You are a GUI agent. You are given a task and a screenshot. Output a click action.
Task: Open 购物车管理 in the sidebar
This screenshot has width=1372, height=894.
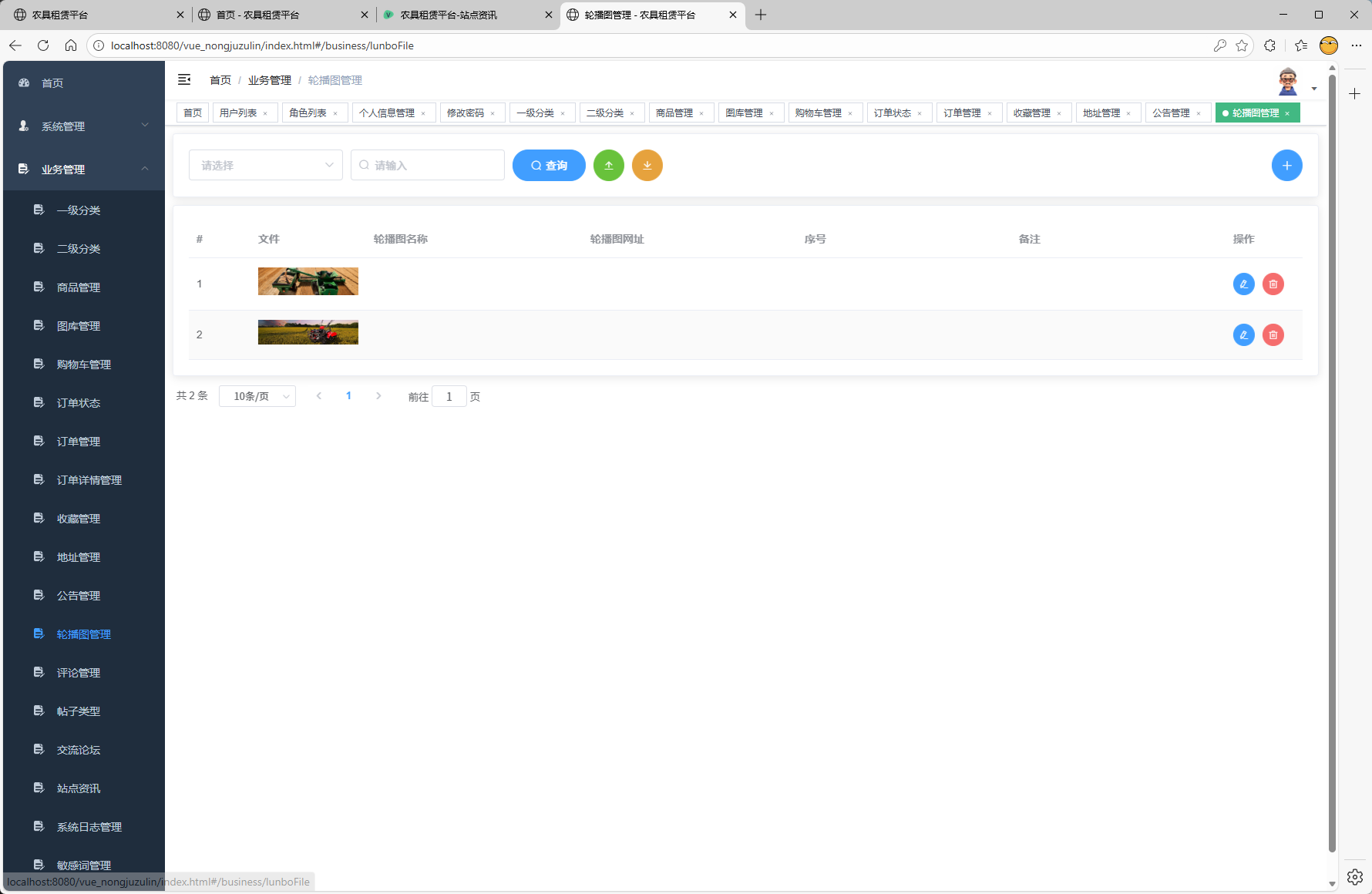pos(84,364)
